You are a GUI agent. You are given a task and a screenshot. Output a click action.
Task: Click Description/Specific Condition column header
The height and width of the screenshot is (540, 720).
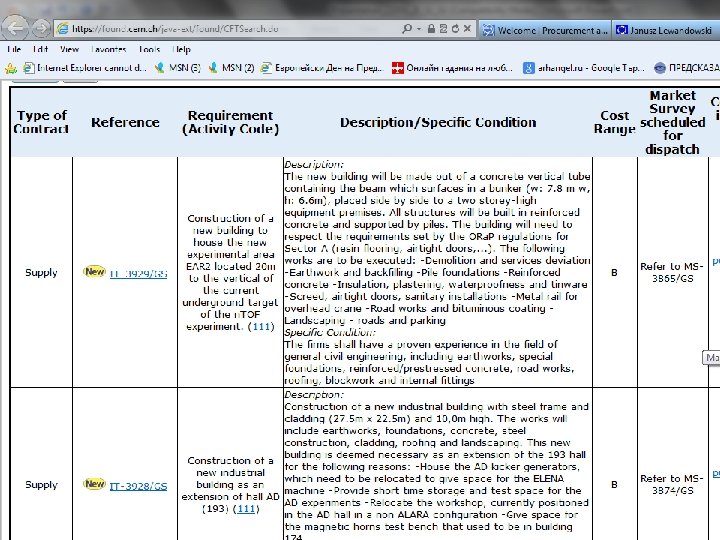pos(438,122)
